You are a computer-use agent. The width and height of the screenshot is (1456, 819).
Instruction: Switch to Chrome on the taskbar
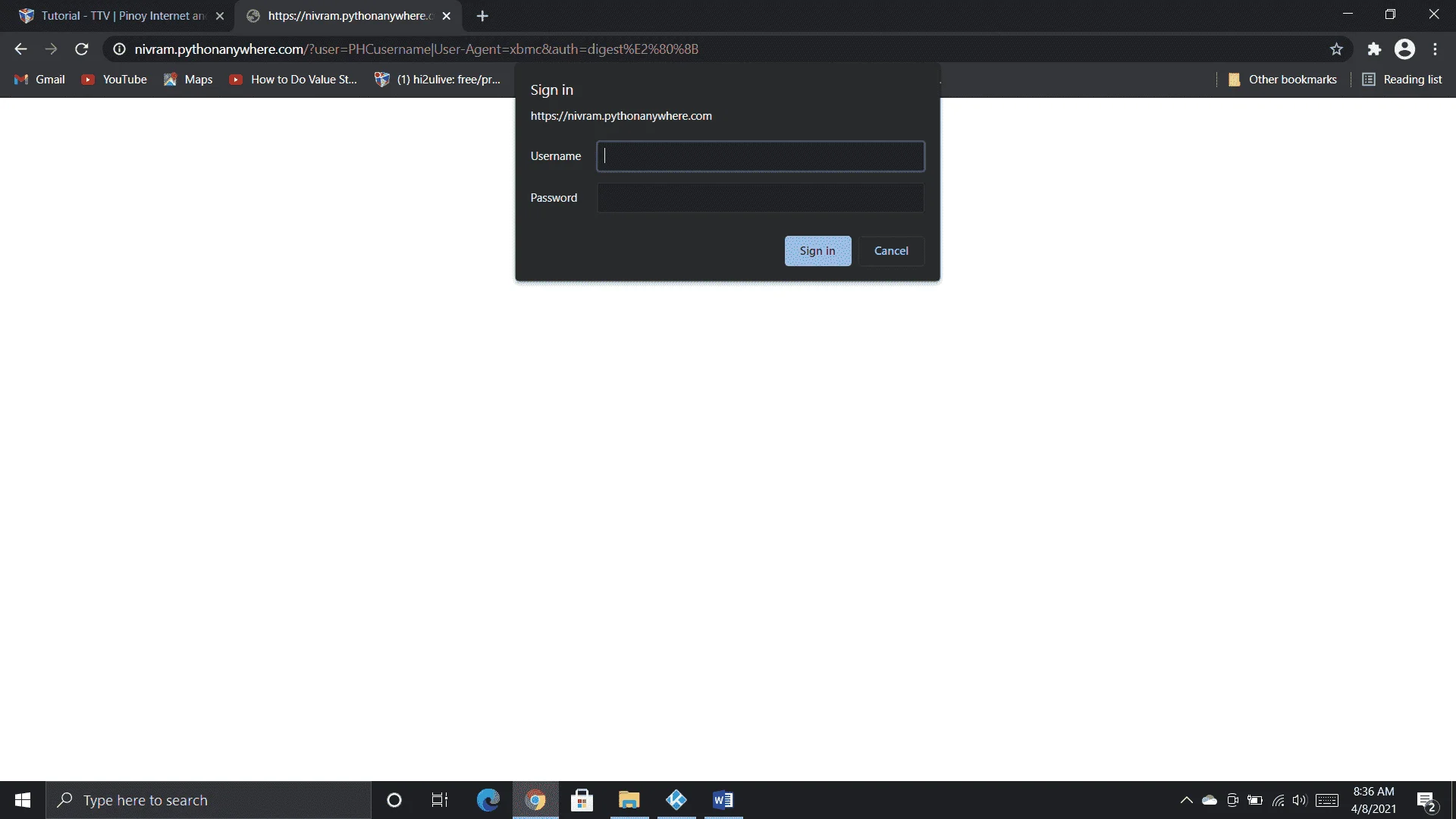[535, 800]
